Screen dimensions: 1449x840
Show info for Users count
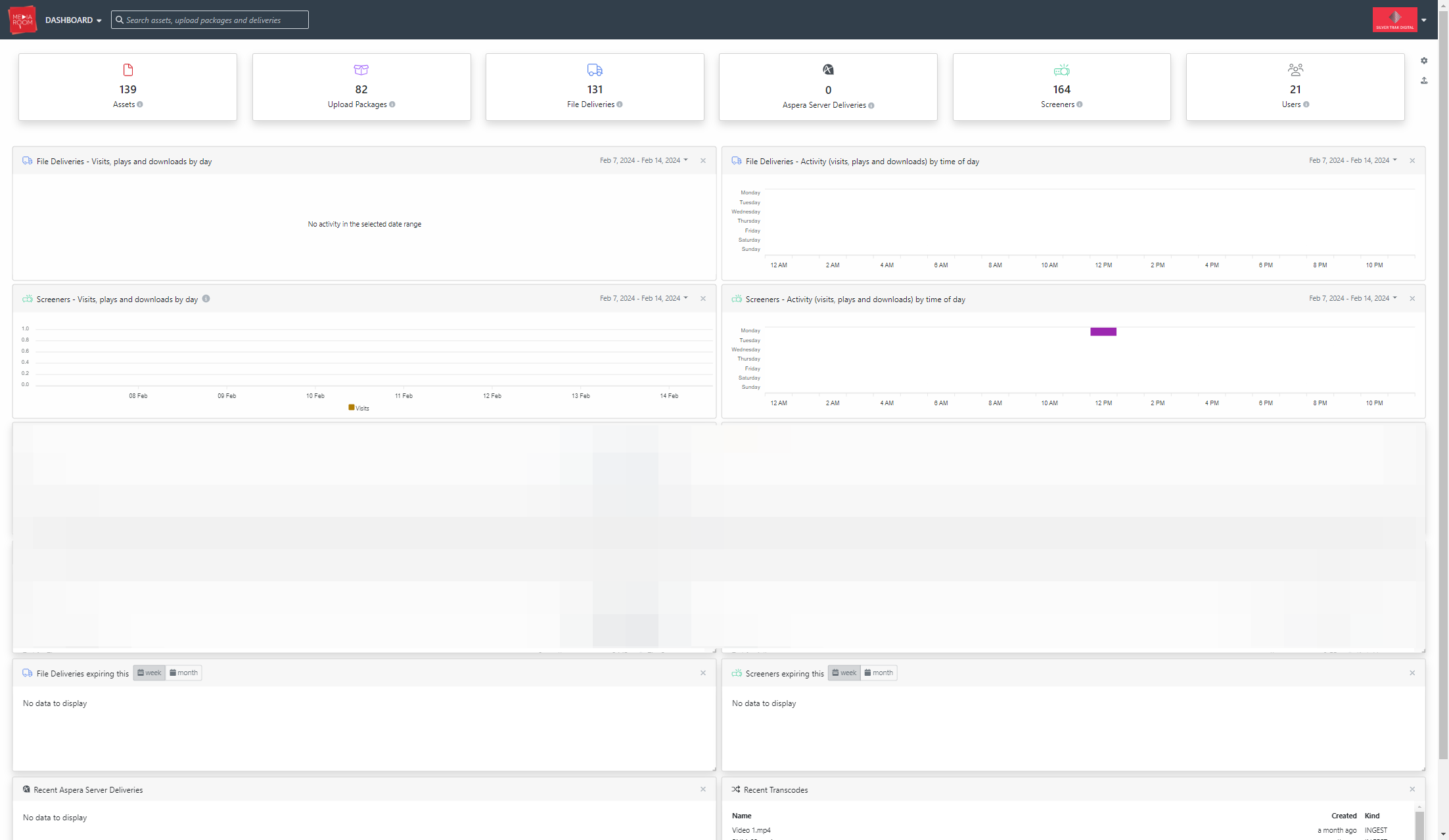(1306, 104)
